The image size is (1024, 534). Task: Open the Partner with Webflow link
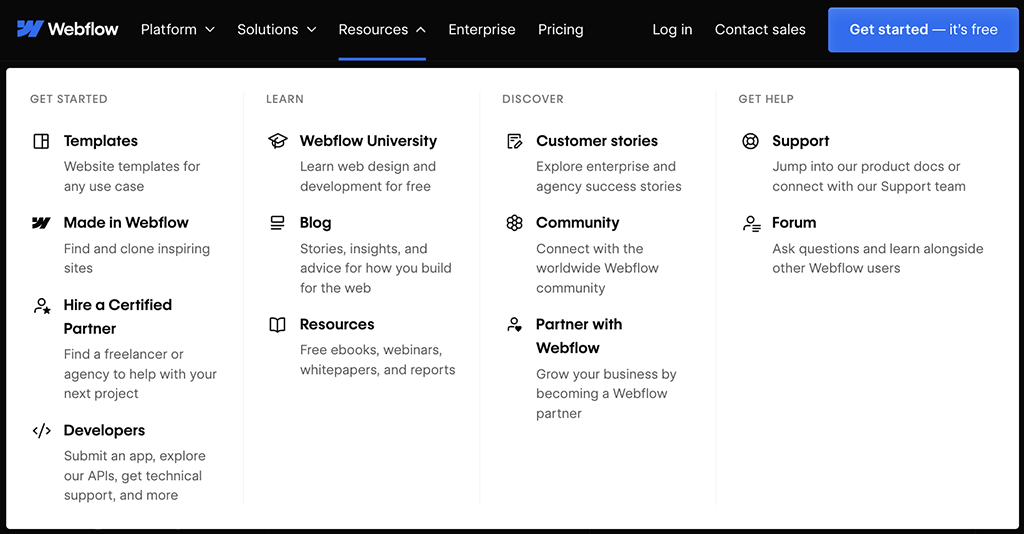click(579, 336)
